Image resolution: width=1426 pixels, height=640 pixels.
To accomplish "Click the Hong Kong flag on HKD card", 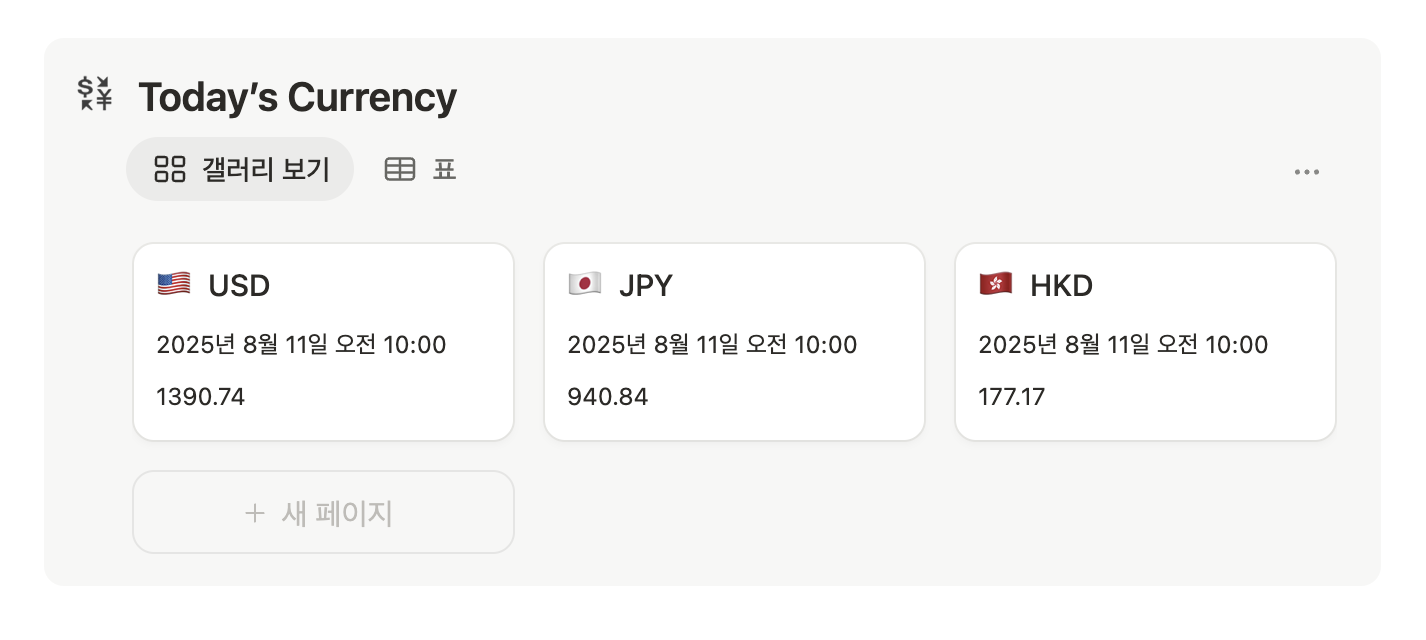I will click(996, 285).
